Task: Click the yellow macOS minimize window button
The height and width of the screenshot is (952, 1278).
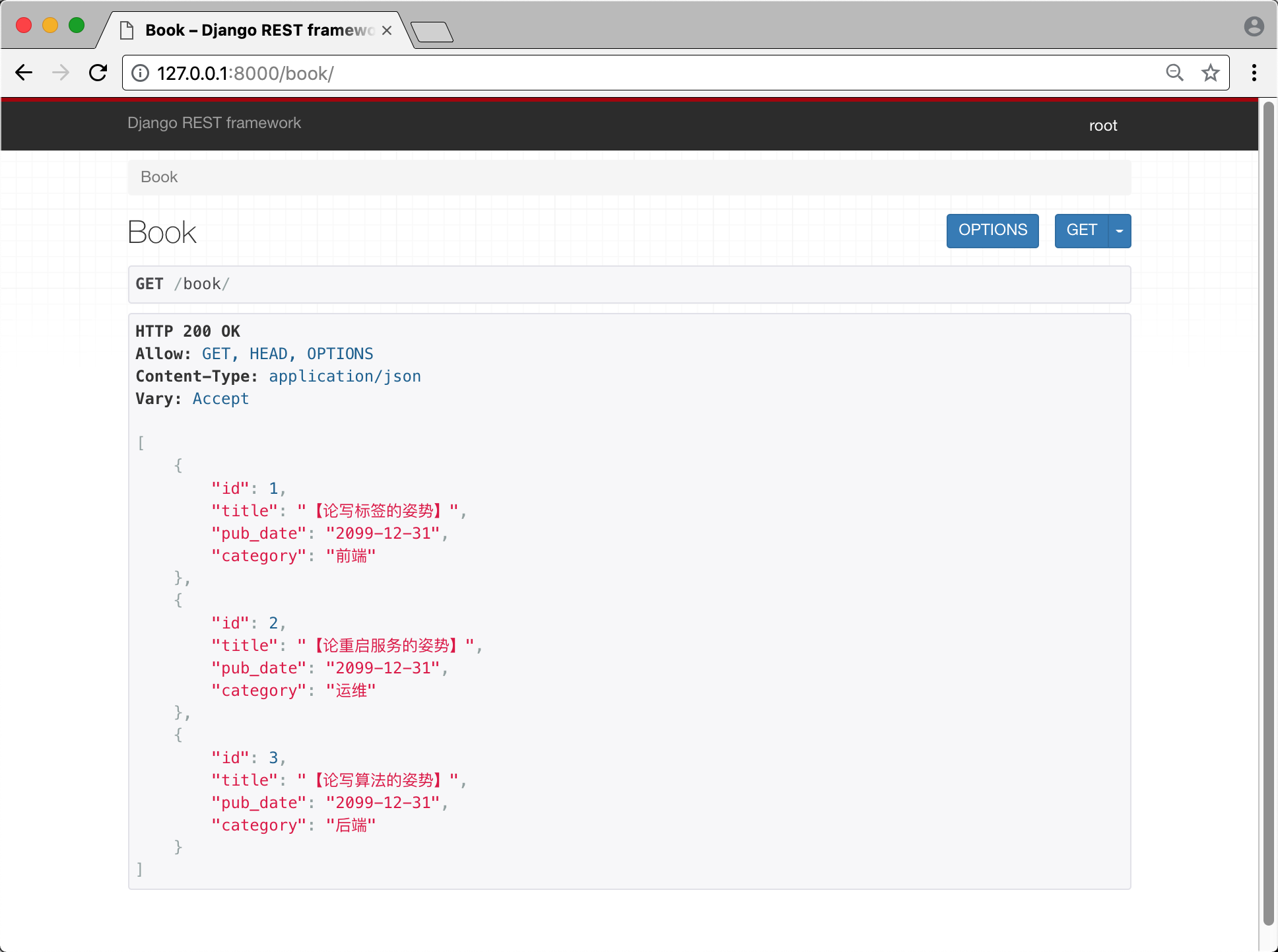Action: tap(50, 25)
